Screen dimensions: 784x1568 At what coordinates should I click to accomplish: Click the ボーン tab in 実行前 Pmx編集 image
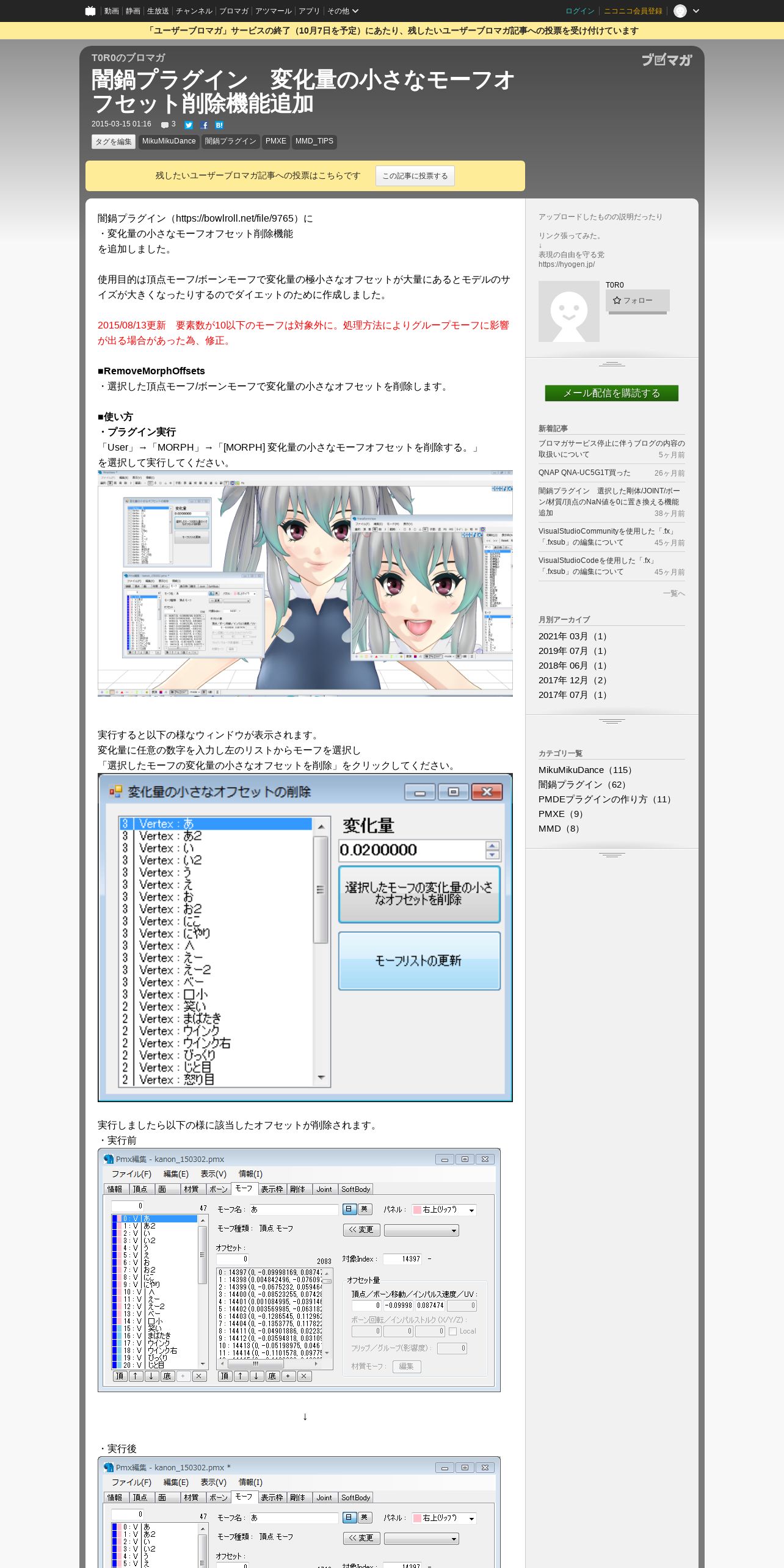tap(218, 1189)
